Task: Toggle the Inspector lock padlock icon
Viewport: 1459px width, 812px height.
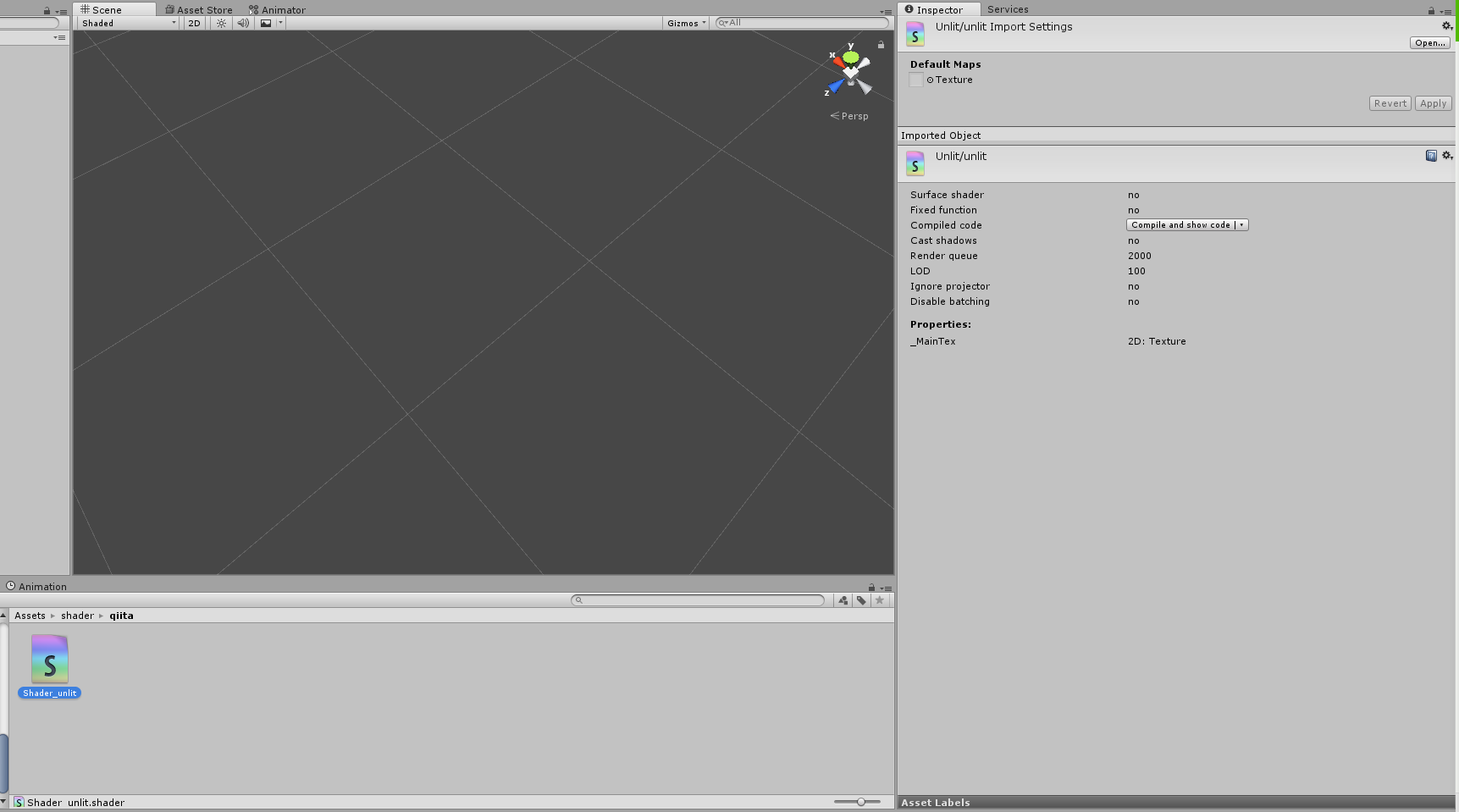Action: 1430,9
